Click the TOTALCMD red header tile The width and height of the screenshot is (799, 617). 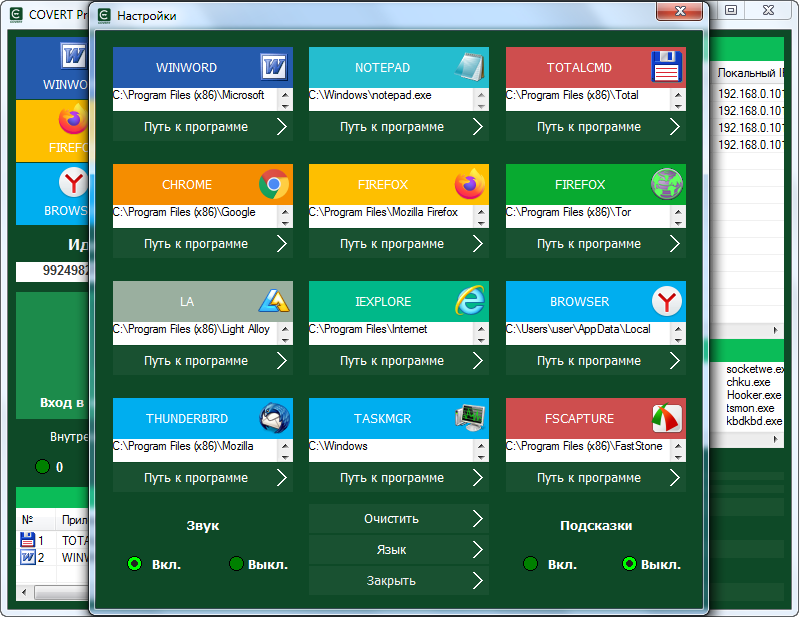pos(596,67)
